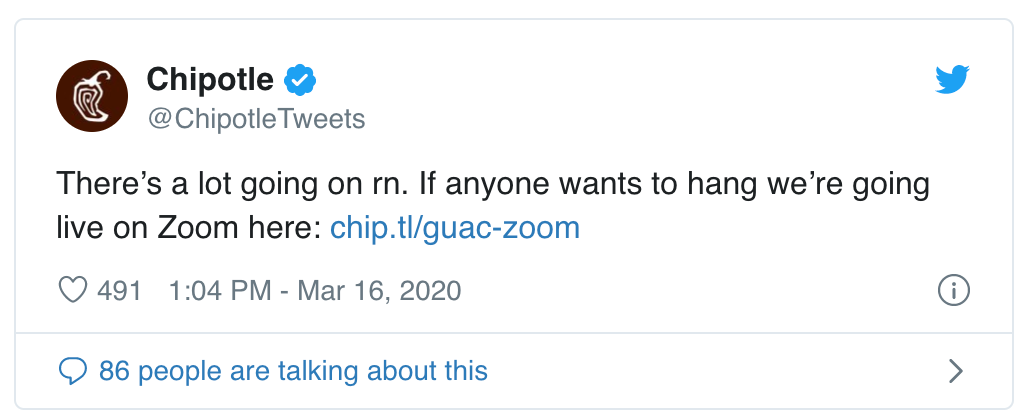Click the 491 likes count
The image size is (1024, 420).
120,290
